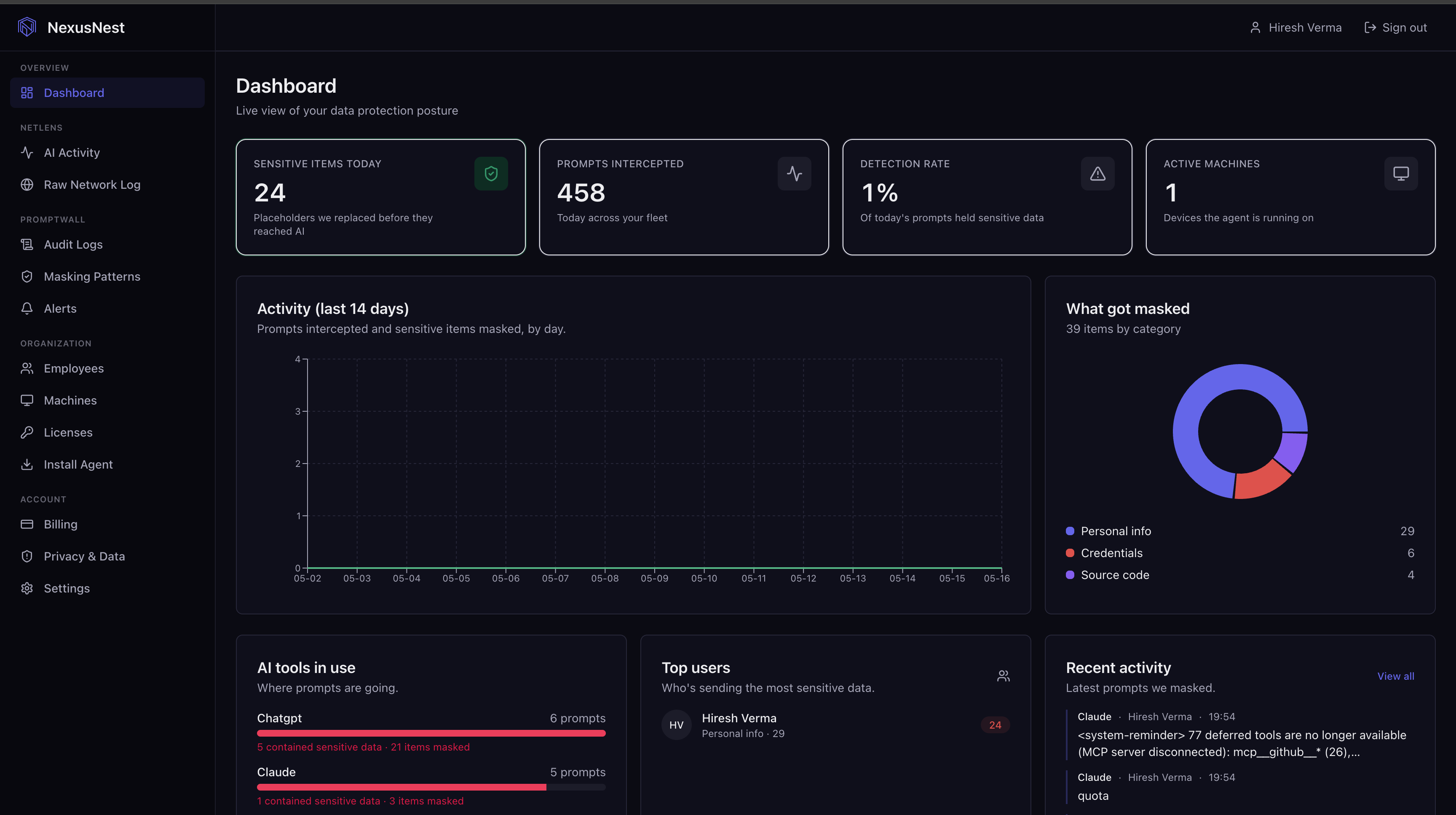Screen dimensions: 1456x815
Task: Click View all in Recent activity
Action: click(1395, 676)
